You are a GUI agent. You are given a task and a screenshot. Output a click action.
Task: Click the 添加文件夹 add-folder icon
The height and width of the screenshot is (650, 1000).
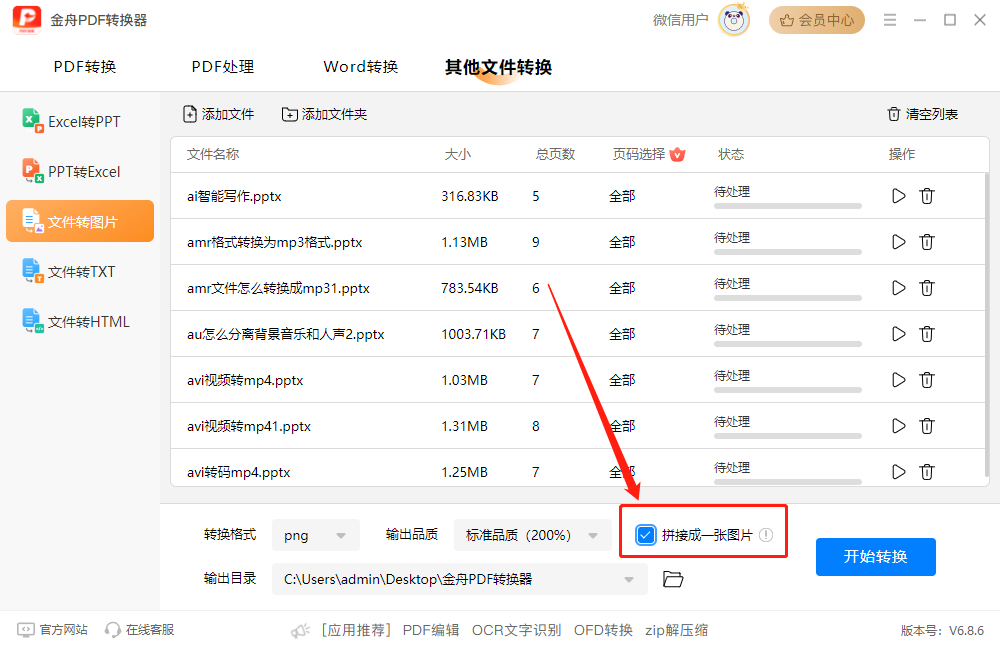(x=291, y=114)
